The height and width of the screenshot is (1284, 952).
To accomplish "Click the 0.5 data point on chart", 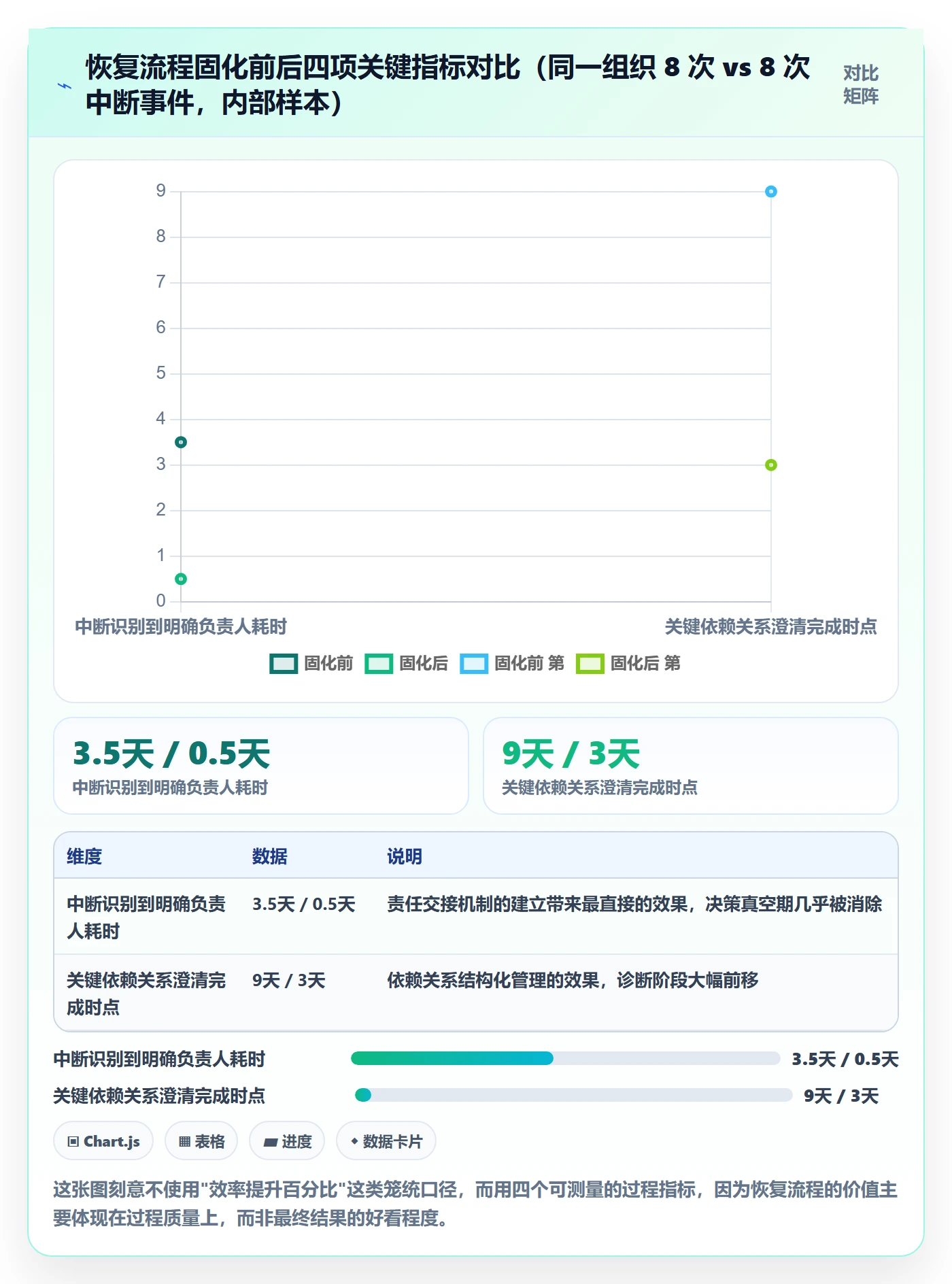I will click(x=181, y=579).
